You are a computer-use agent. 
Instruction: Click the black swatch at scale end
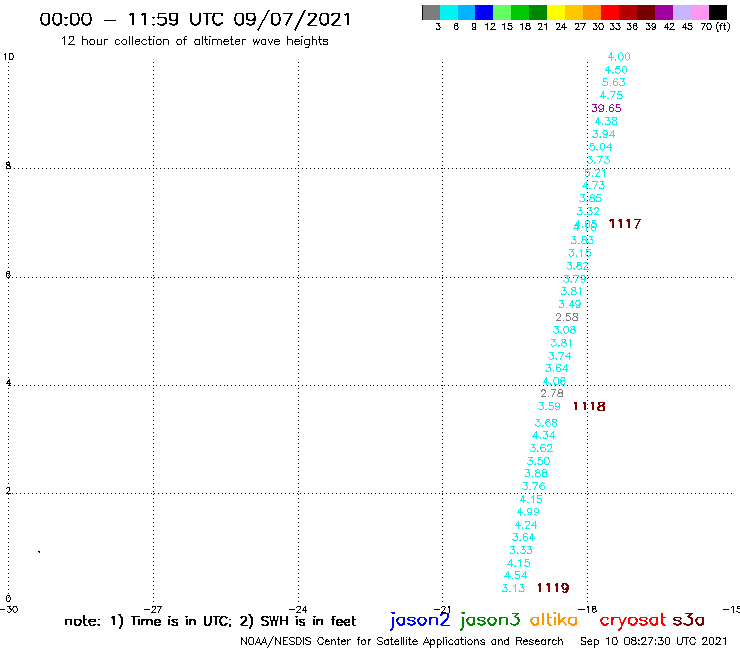pyautogui.click(x=717, y=12)
